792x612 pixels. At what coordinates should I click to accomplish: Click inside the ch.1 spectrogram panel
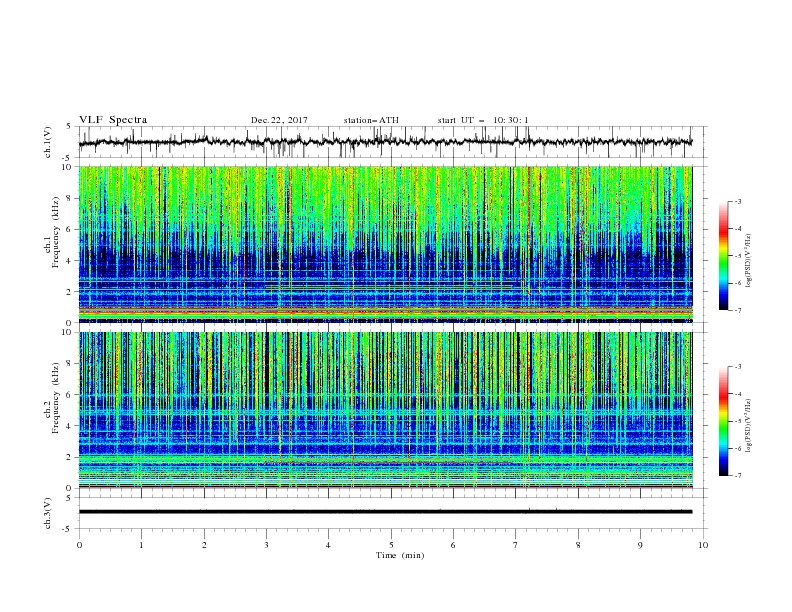385,244
